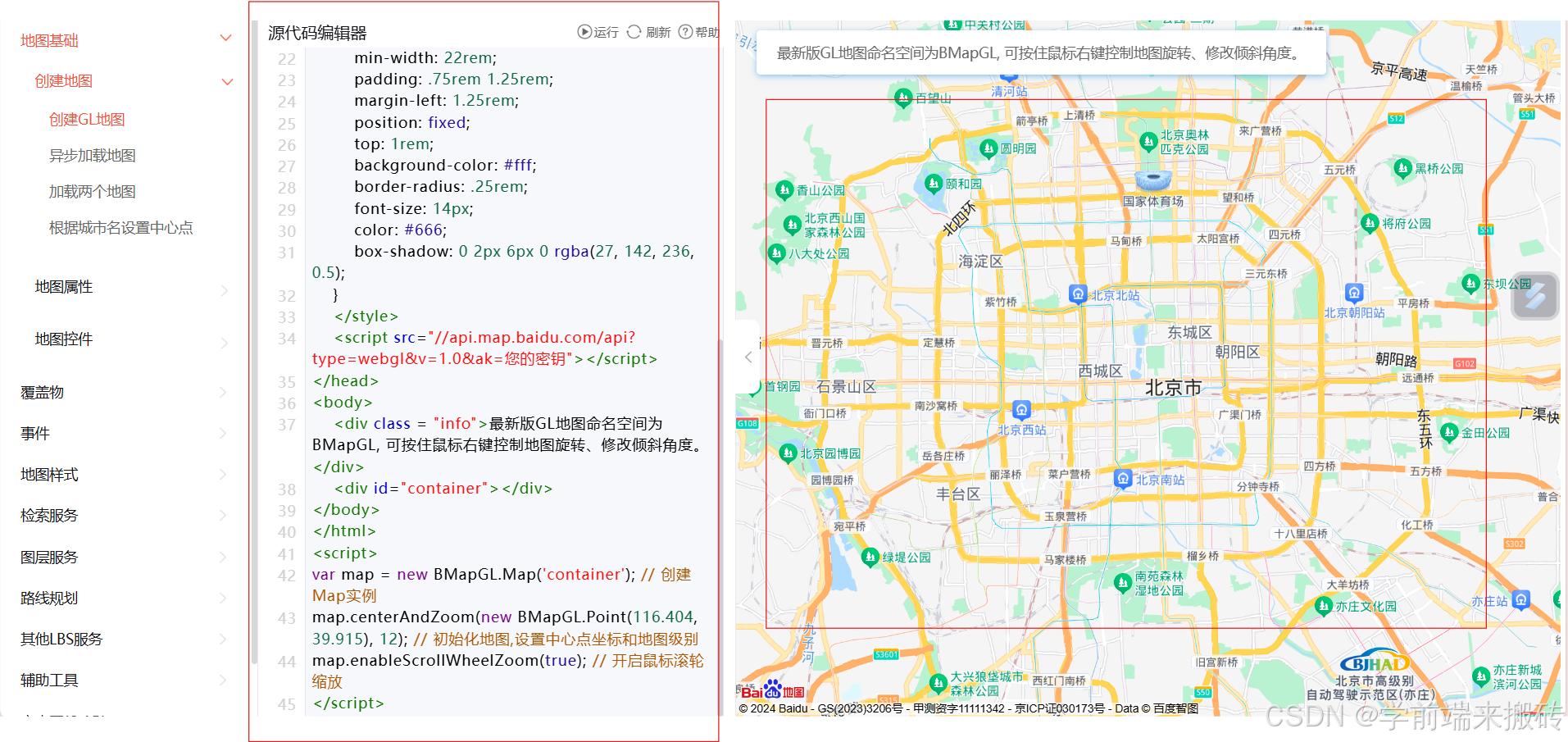Click code line 42 creating BMapGL.Map

tap(502, 585)
